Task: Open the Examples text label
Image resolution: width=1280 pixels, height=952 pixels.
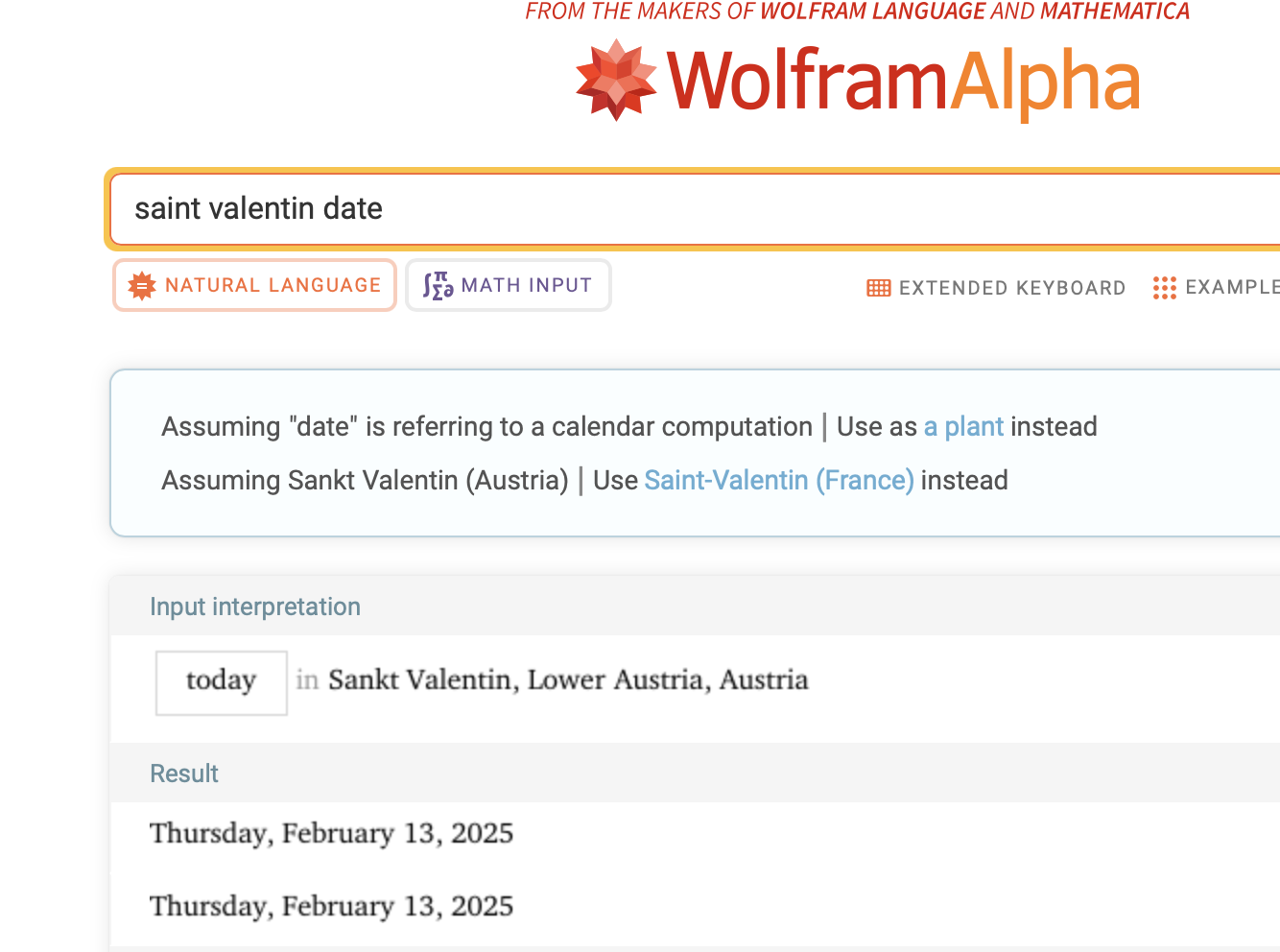Action: click(1232, 287)
